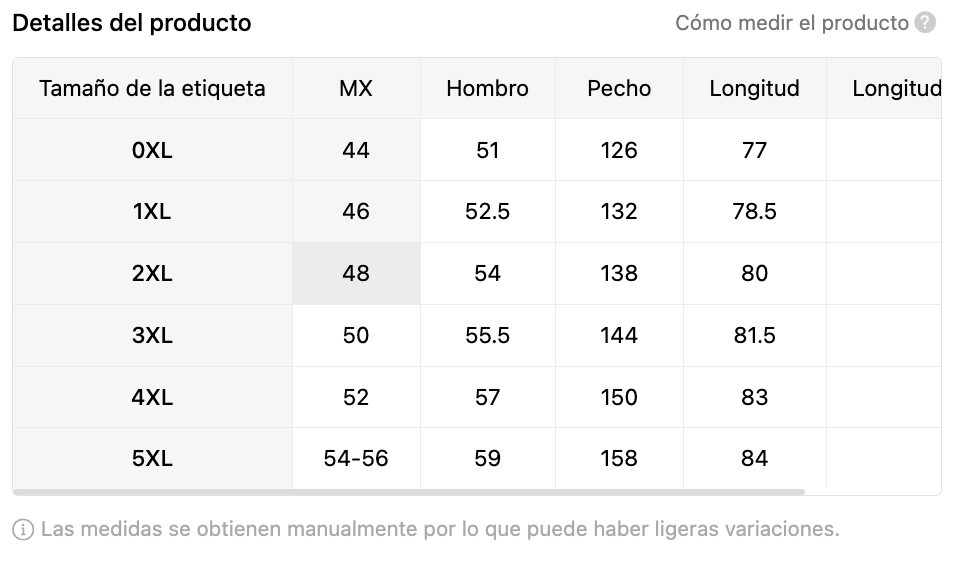Click the 0XL size label row

coord(152,150)
